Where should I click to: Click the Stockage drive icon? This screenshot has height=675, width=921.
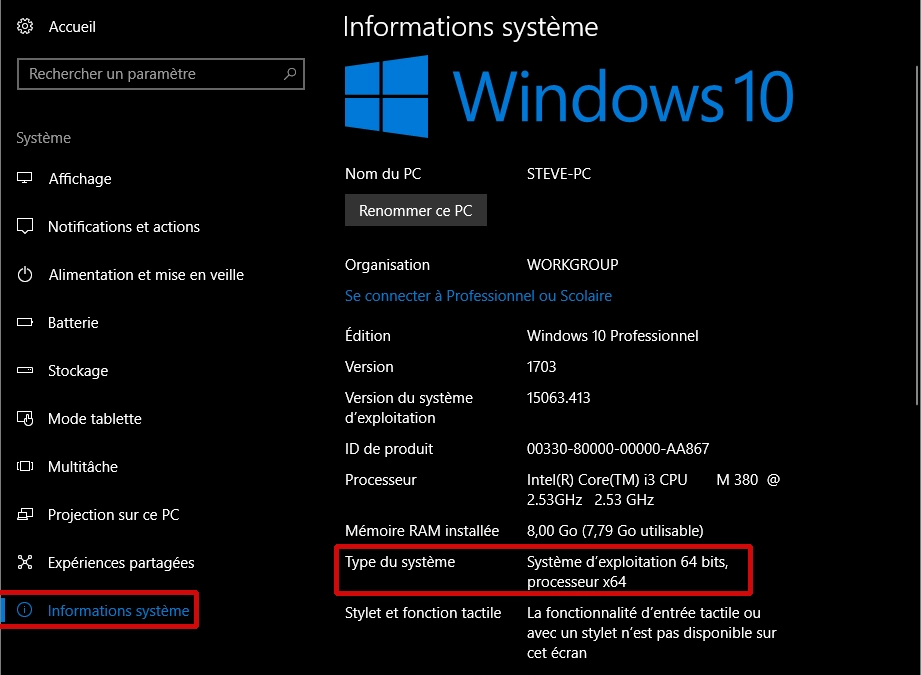click(26, 371)
